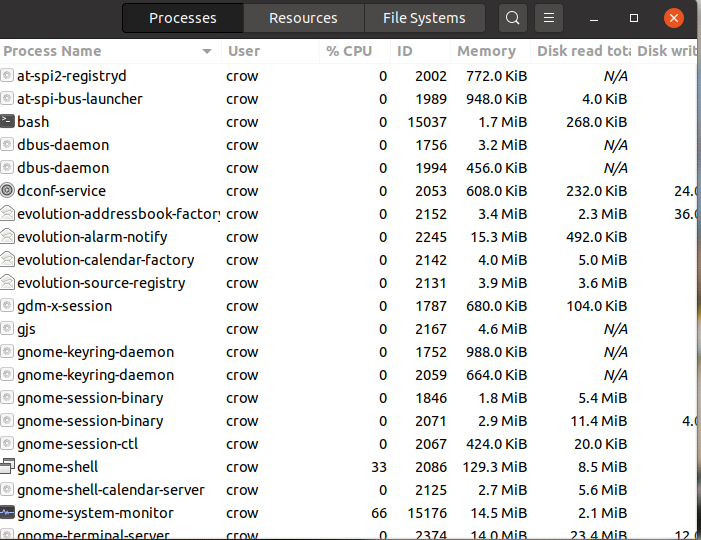The image size is (701, 540).
Task: Select the bash process name
Action: [x=33, y=122]
